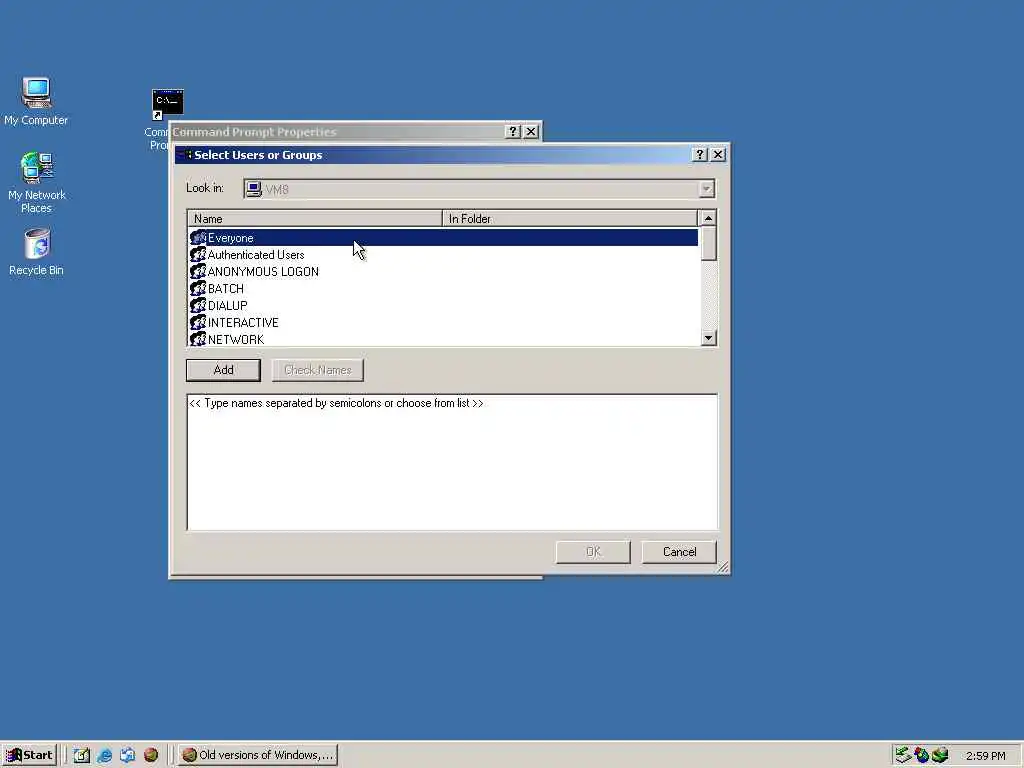Image resolution: width=1024 pixels, height=768 pixels.
Task: Open the My Computer desktop icon
Action: pos(37,92)
